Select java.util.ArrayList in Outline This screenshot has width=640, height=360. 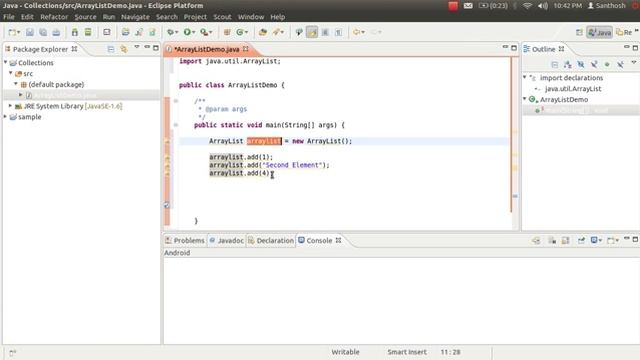coord(573,89)
